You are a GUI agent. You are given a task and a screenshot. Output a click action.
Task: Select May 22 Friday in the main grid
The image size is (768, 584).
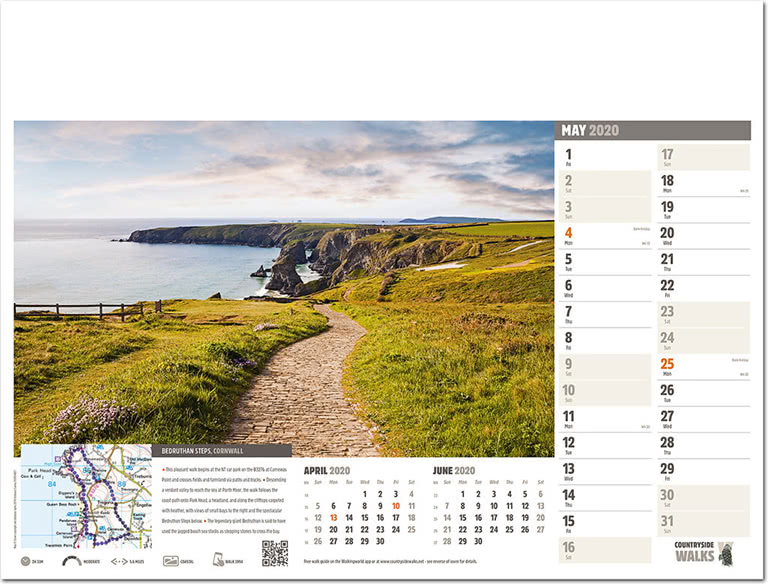coord(703,289)
